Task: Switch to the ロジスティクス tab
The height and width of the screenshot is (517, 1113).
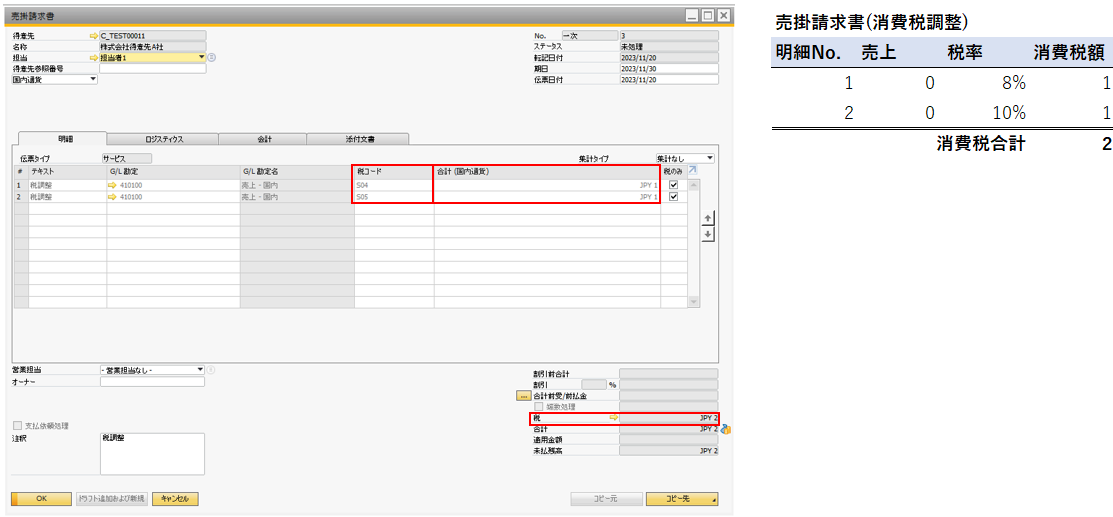Action: coord(163,139)
